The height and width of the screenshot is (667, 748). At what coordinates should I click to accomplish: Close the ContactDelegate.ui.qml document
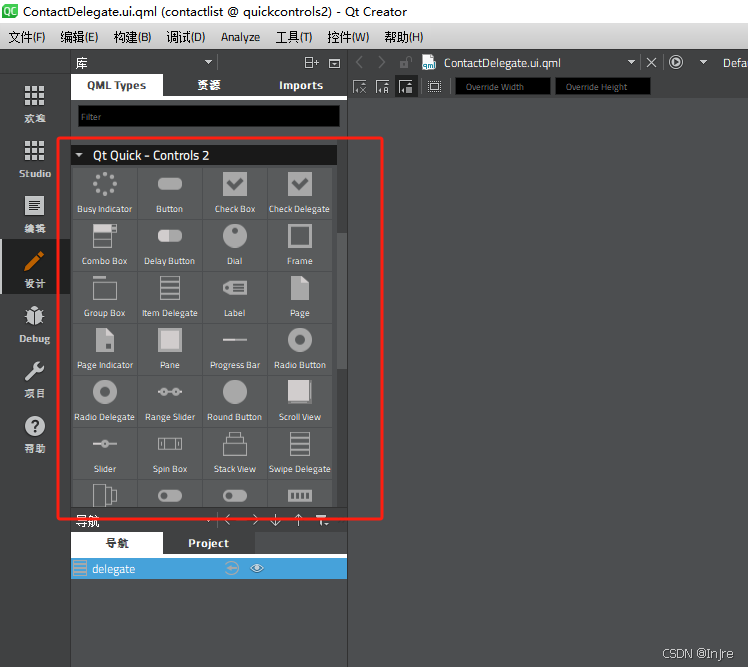point(651,63)
